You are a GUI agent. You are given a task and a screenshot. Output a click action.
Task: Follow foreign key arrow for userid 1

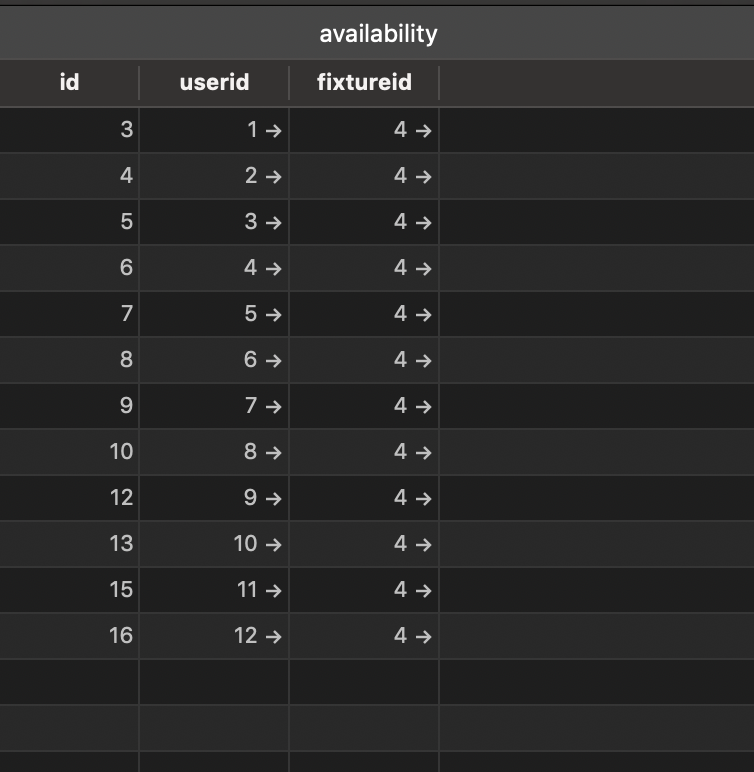(x=273, y=130)
